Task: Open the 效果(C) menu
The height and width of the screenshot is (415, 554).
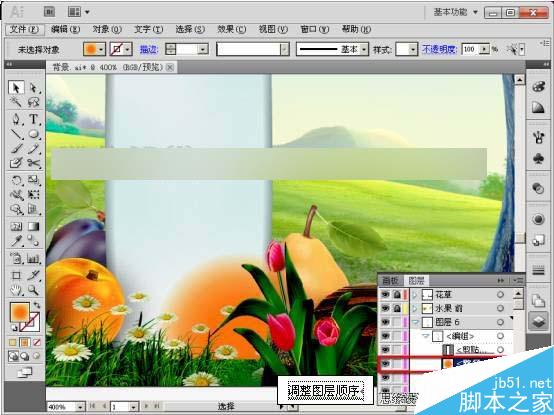Action: (231, 29)
